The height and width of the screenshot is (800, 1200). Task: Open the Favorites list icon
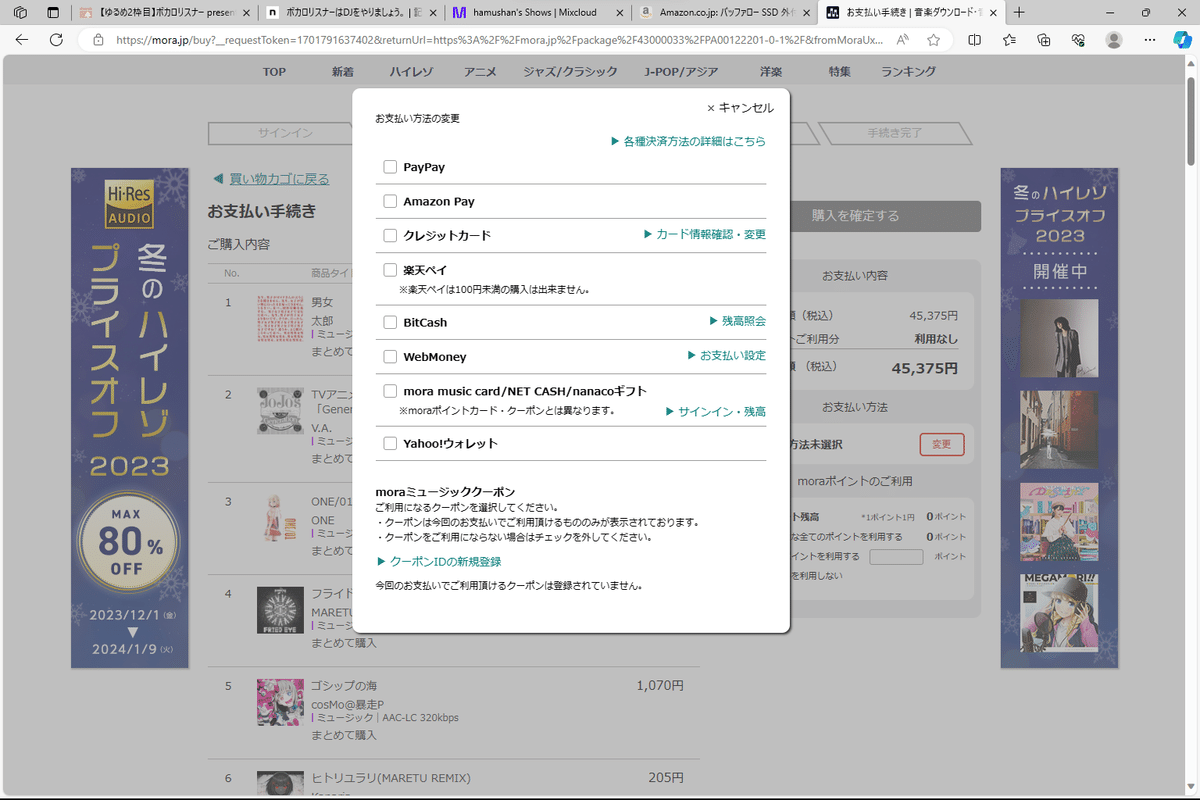point(1009,40)
